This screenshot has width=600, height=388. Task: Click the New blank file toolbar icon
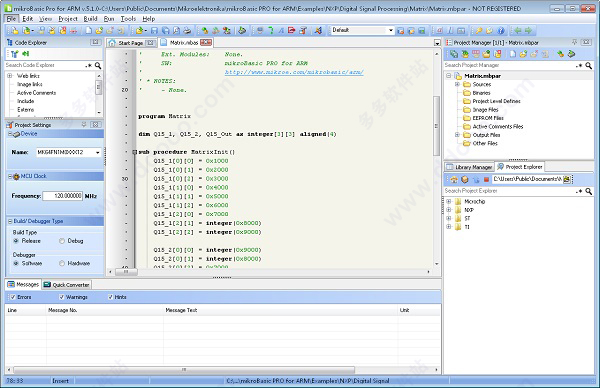pos(88,30)
